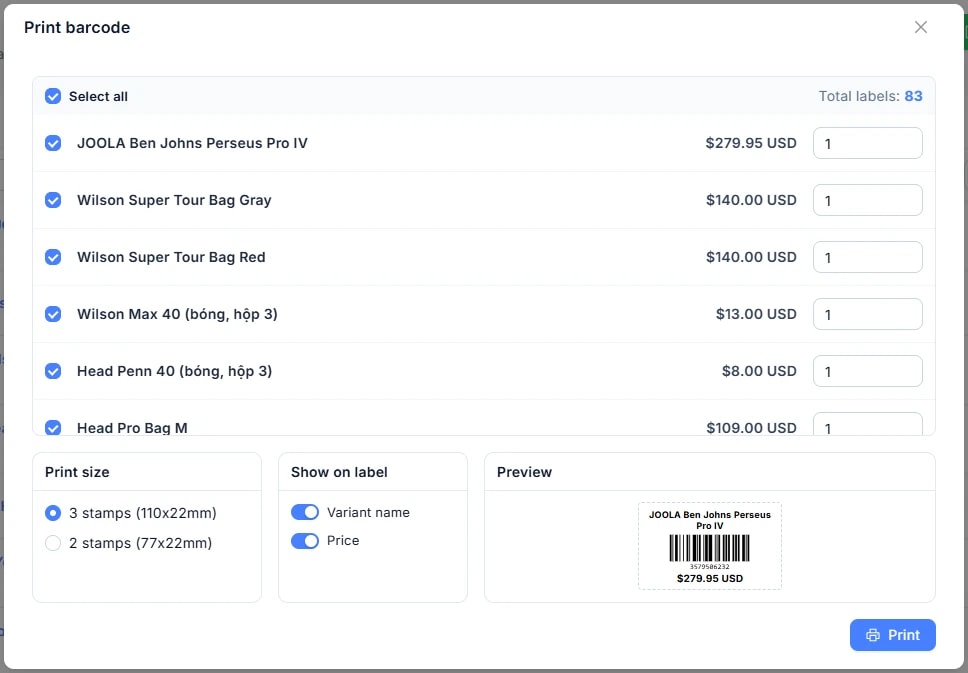Toggle Price display on label
Viewport: 968px width, 673px height.
[305, 541]
